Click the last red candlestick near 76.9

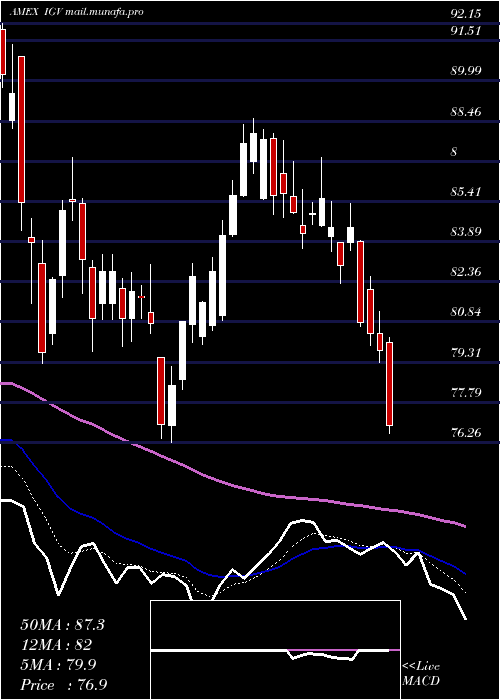click(390, 384)
